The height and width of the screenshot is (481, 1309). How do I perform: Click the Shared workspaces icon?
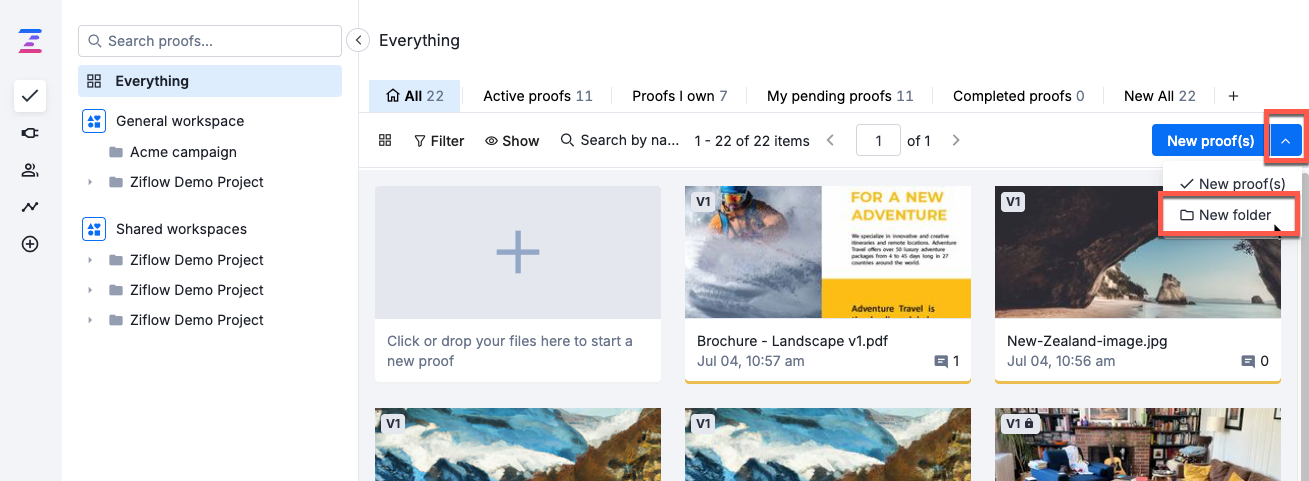(93, 229)
